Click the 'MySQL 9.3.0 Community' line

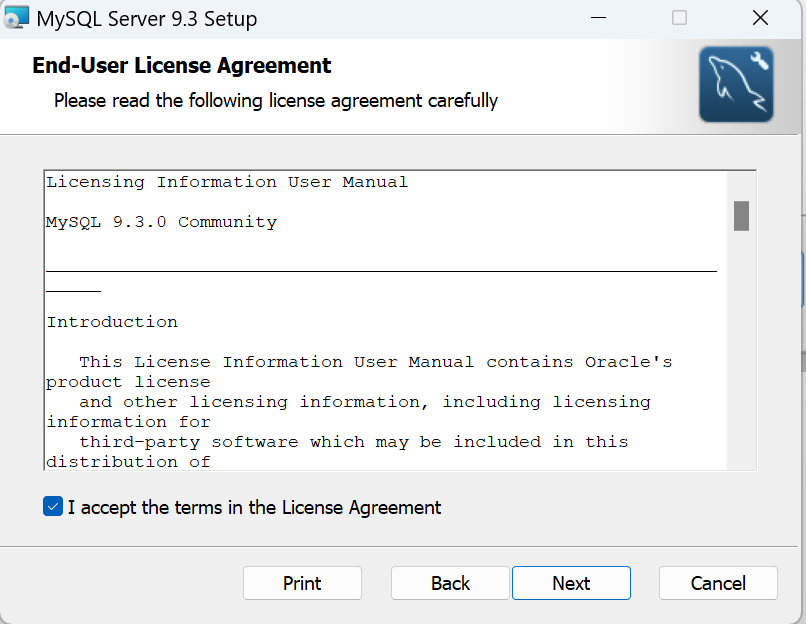[x=161, y=222]
